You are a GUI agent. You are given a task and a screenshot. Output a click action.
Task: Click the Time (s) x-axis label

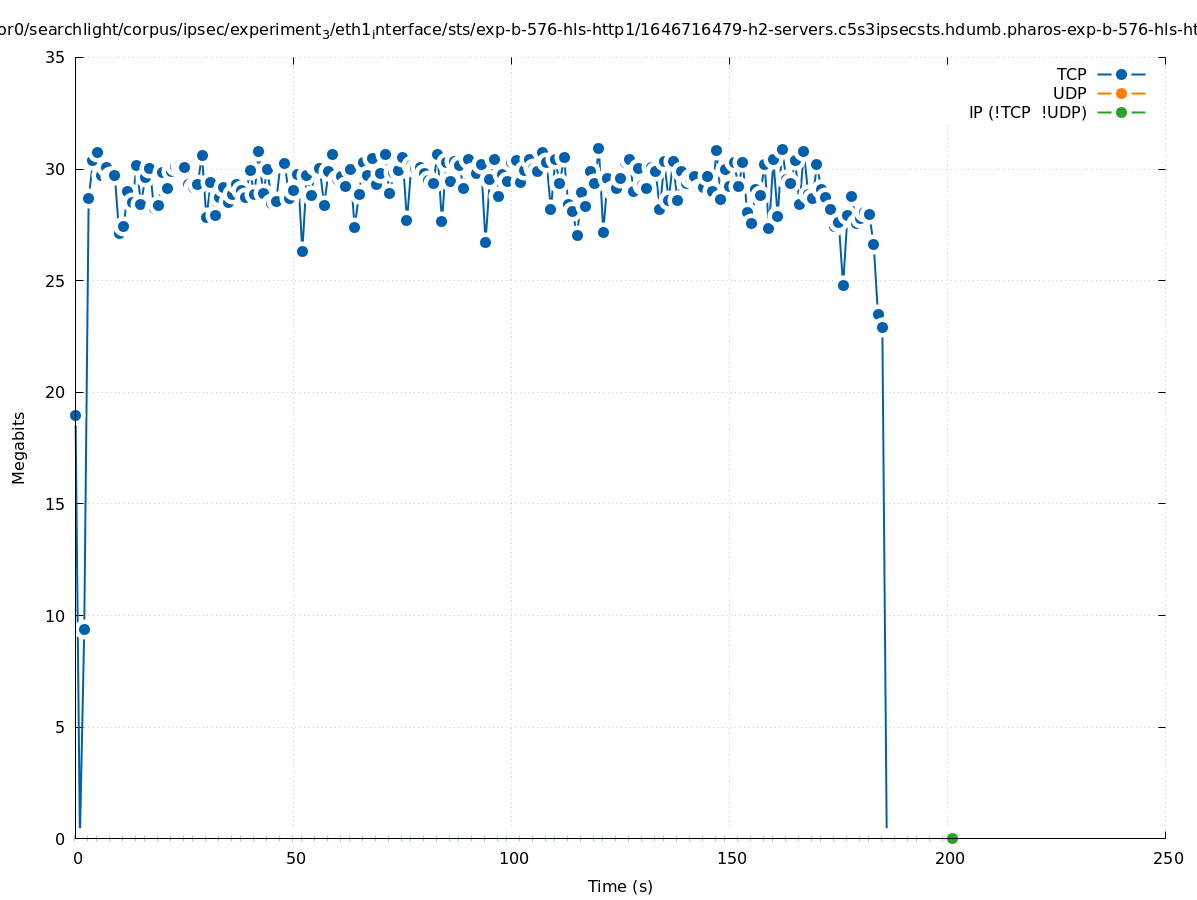point(620,886)
